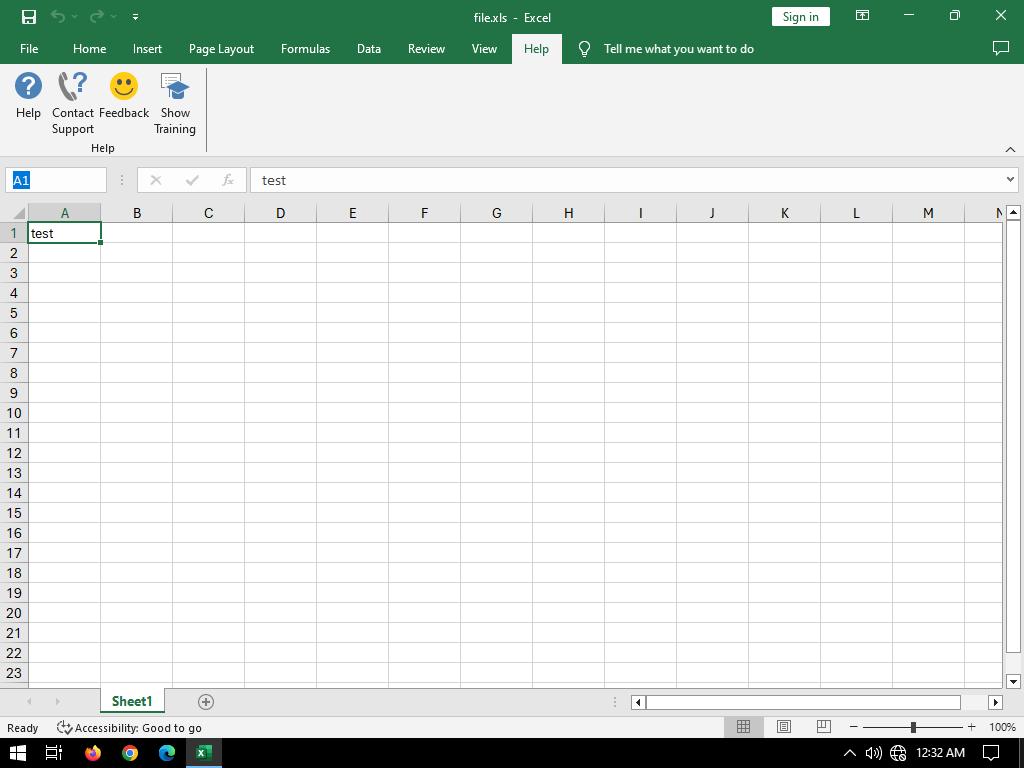Open the Formulas ribbon tab
The width and height of the screenshot is (1024, 768).
305,49
